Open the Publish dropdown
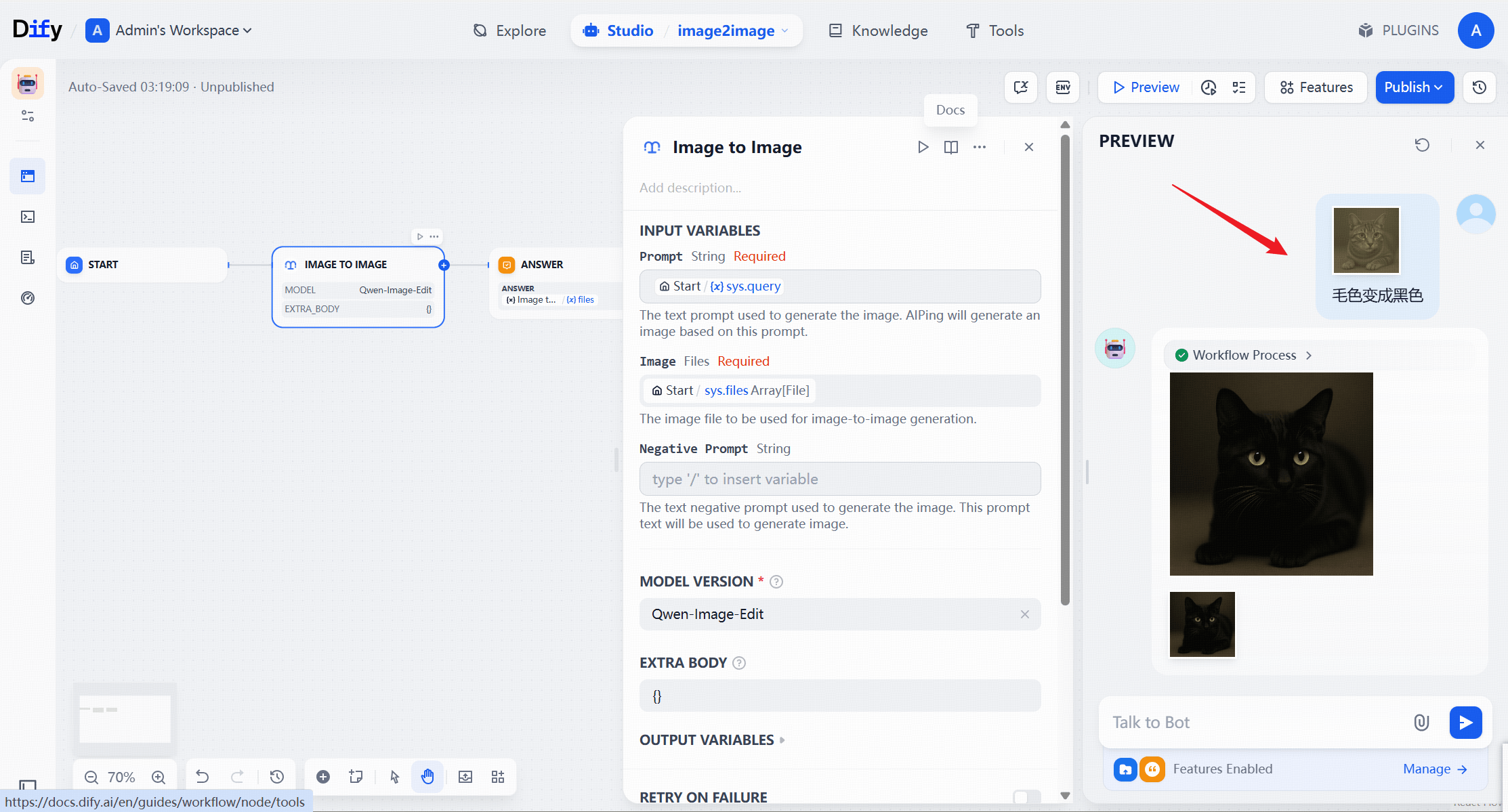 pyautogui.click(x=1414, y=87)
